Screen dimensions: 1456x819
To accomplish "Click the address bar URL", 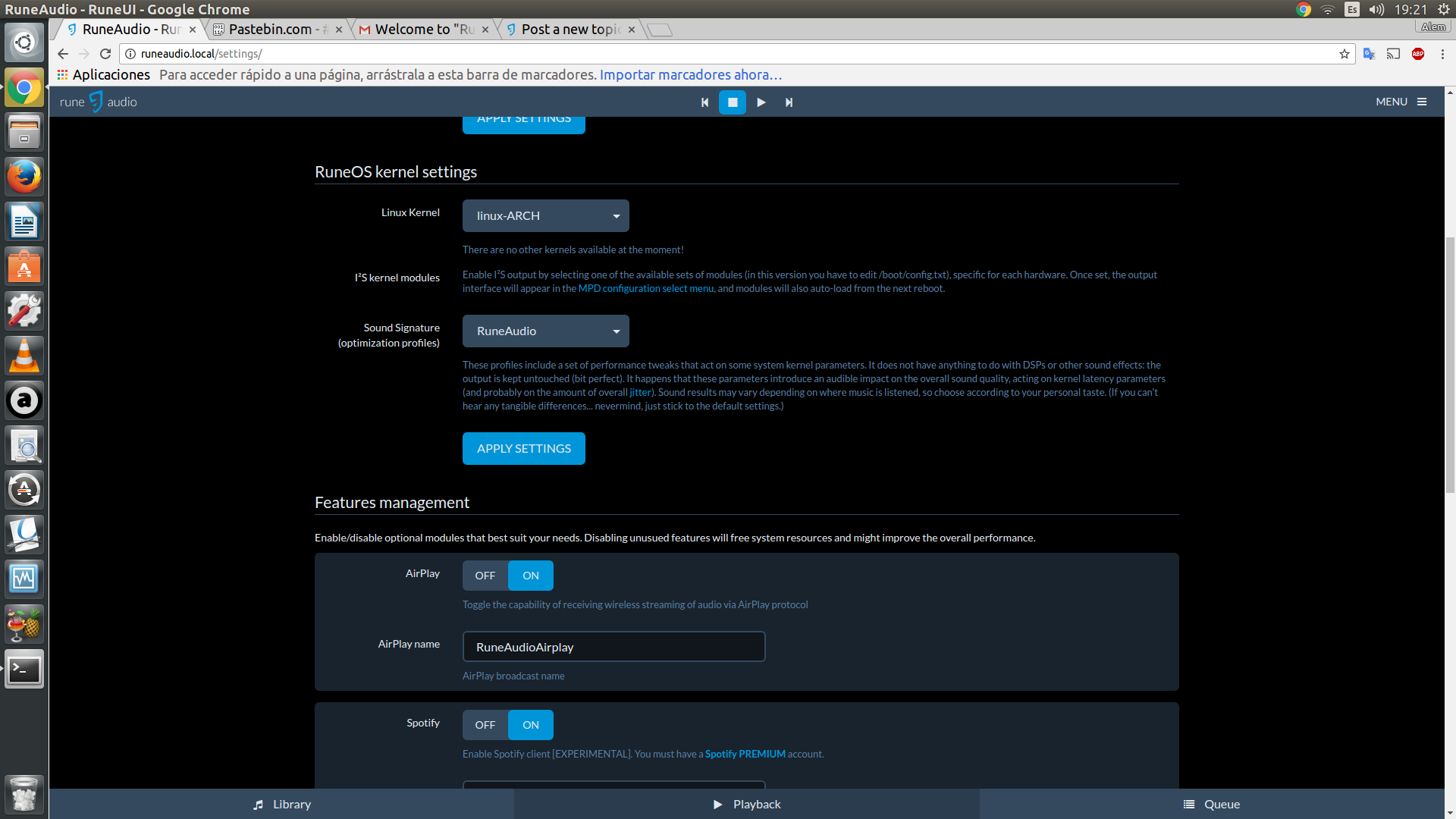I will click(202, 54).
